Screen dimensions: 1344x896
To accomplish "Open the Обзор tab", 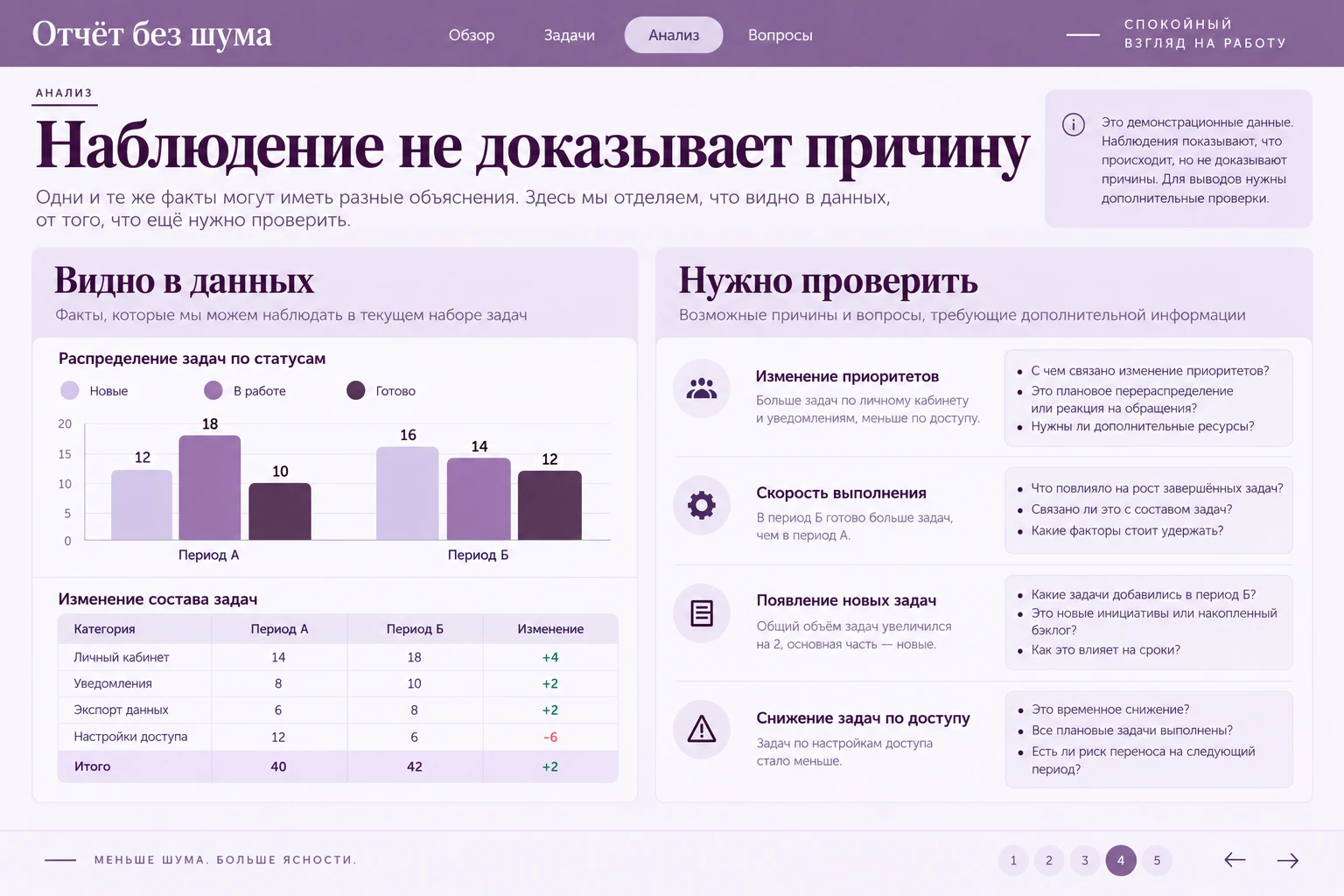I will tap(472, 35).
